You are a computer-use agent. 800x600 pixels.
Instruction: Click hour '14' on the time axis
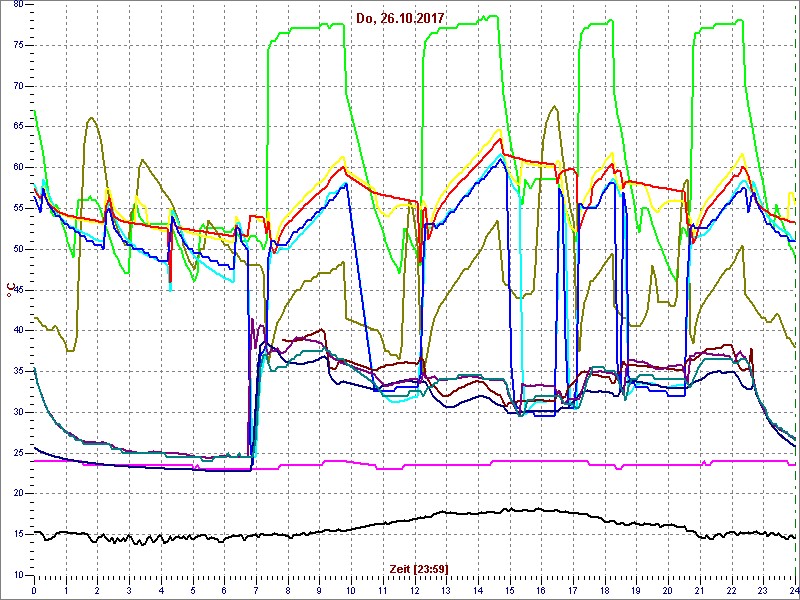point(478,590)
